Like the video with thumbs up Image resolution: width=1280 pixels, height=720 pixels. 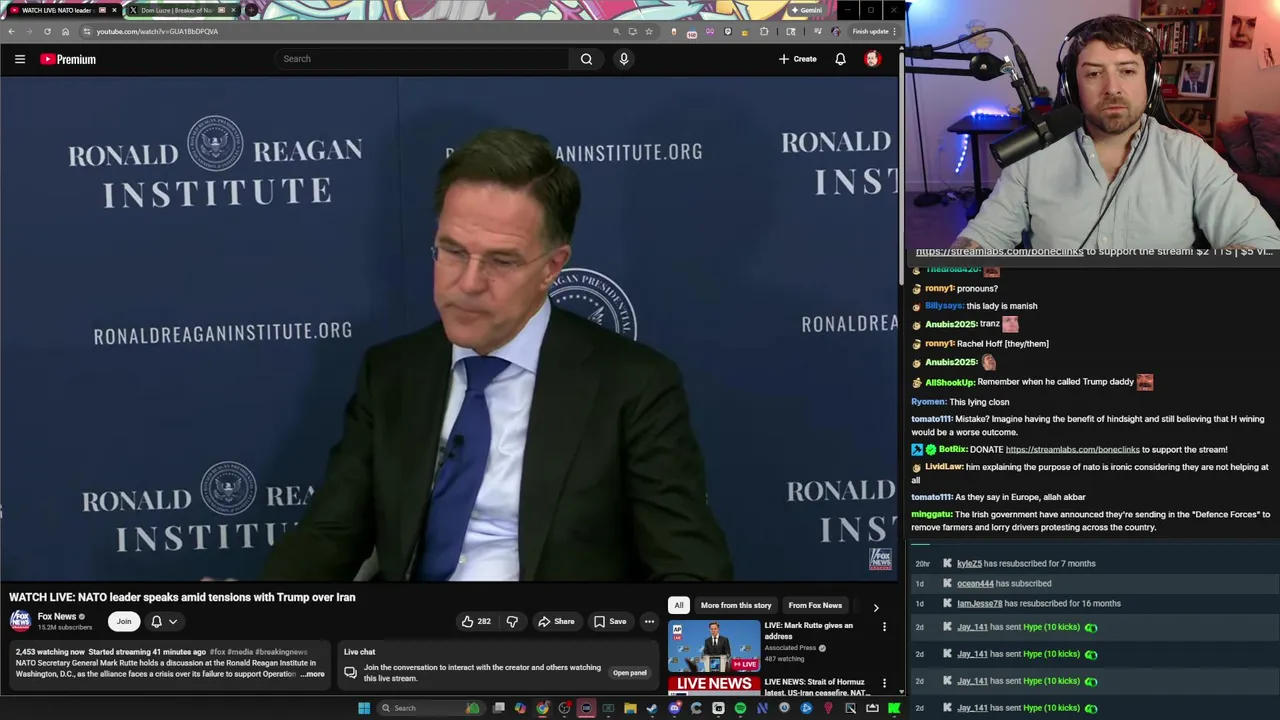coord(476,621)
